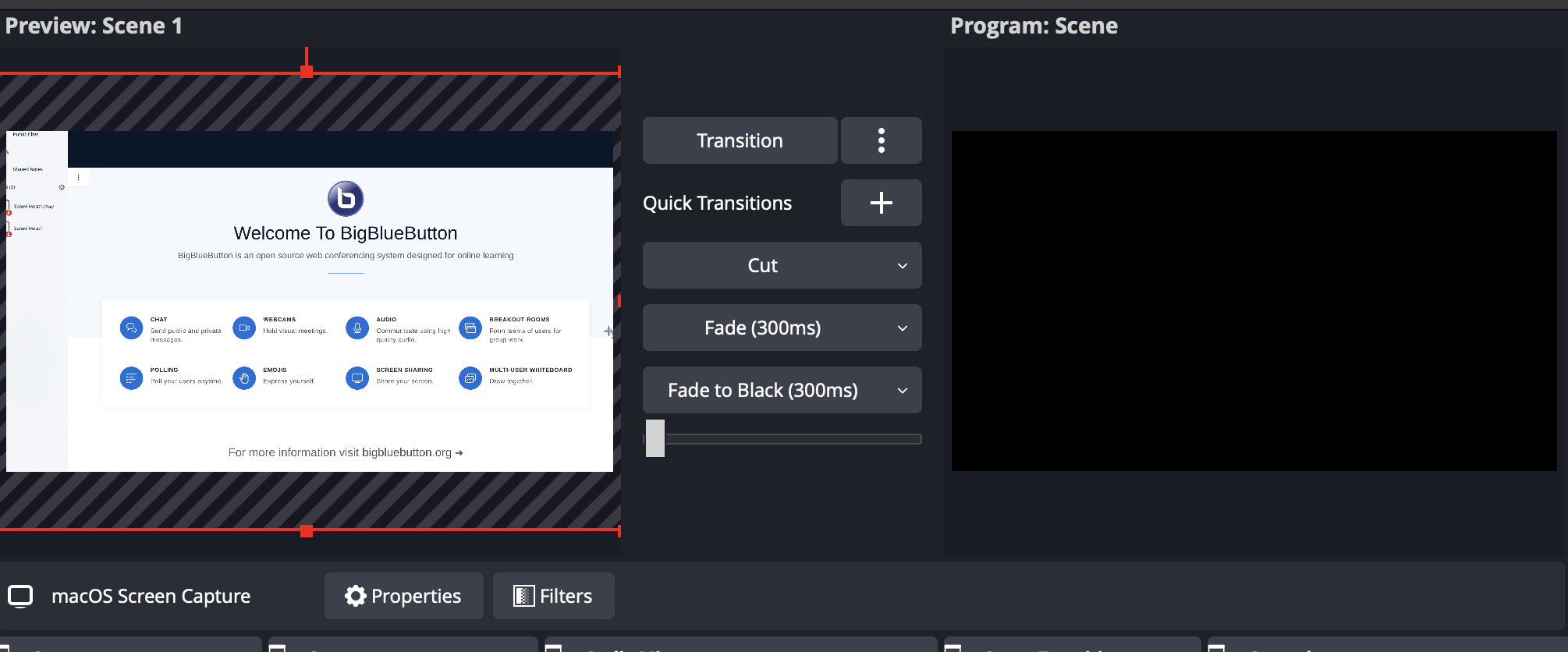This screenshot has height=652, width=1568.
Task: Open Fade to Black dropdown arrow
Action: 903,391
